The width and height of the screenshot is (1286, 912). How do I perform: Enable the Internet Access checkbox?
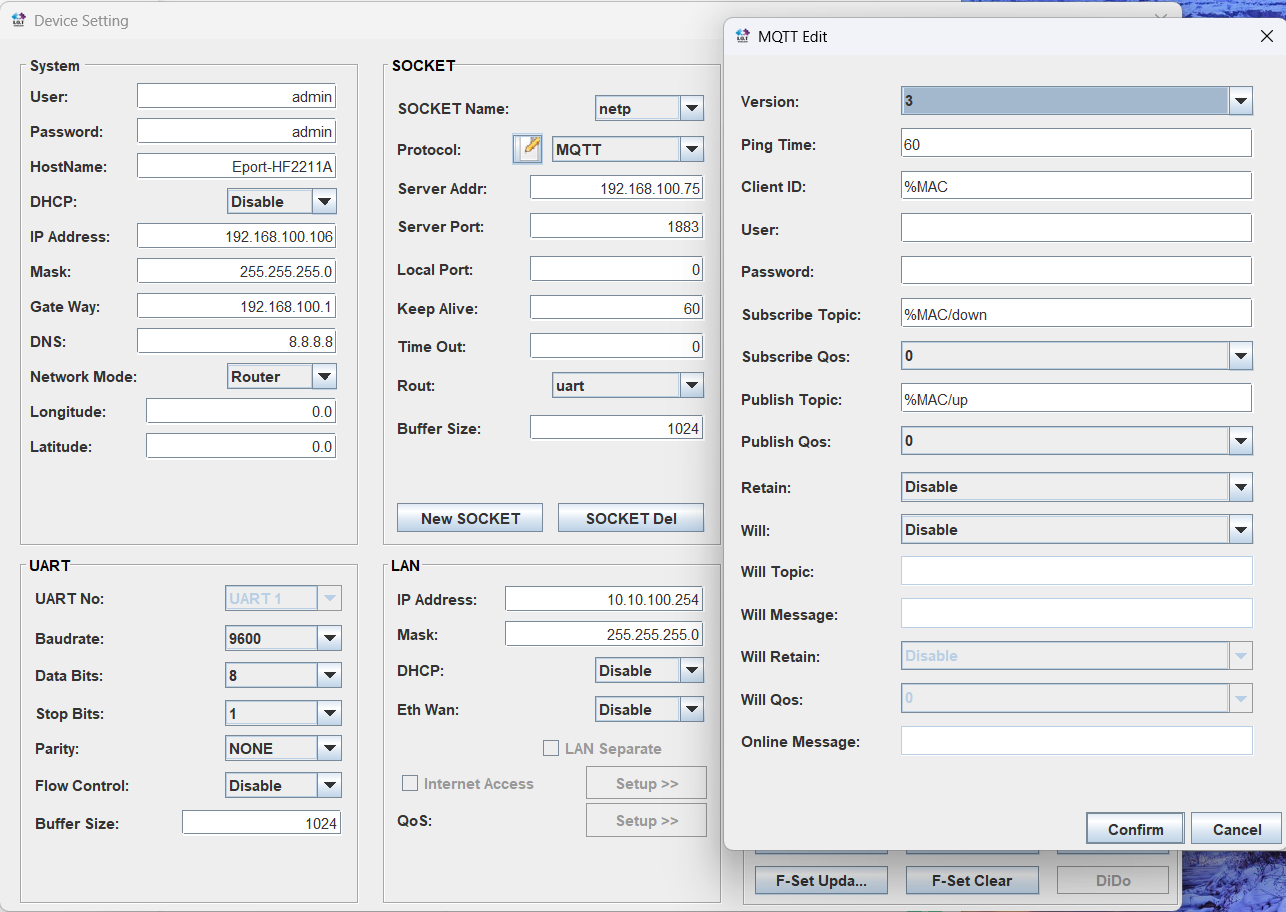pos(410,784)
